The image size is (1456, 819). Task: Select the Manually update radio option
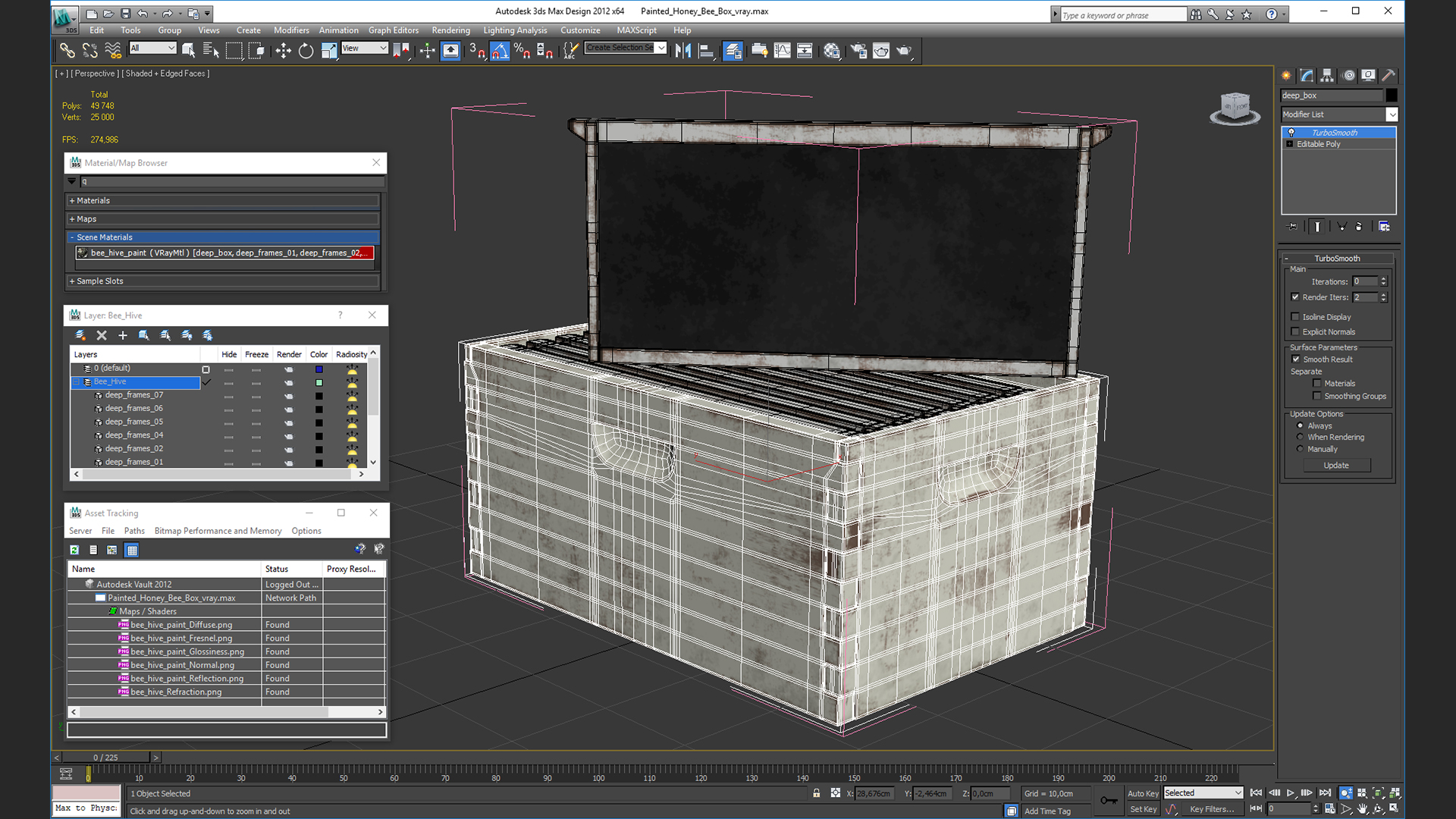click(x=1301, y=449)
